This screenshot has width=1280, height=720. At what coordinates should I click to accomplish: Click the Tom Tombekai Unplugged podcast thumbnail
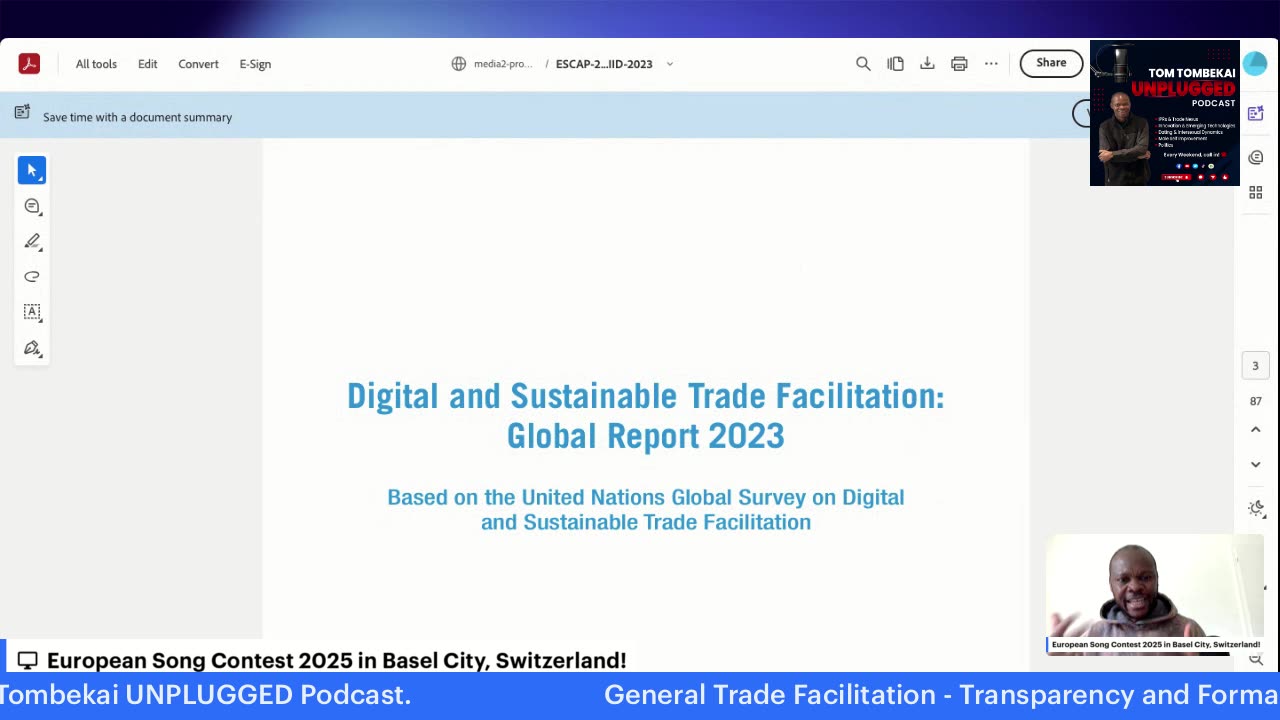point(1165,113)
